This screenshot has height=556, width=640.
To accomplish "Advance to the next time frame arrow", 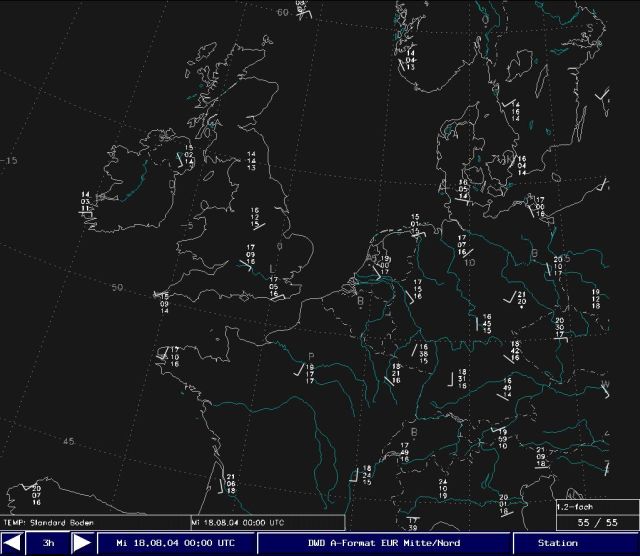I will 82,543.
